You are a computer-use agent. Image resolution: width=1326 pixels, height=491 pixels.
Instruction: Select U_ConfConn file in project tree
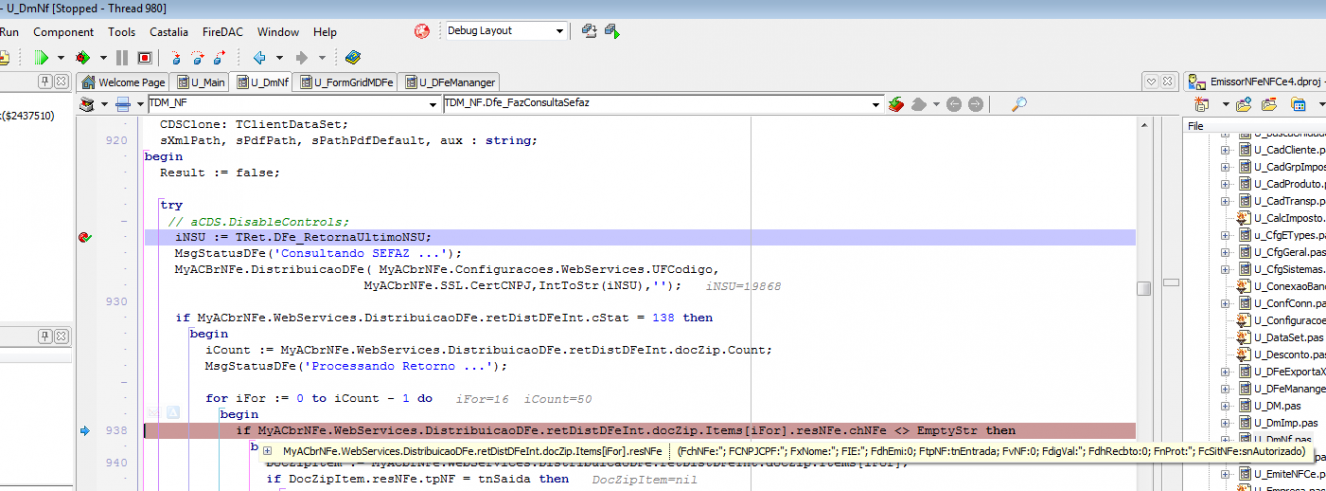pos(1289,303)
